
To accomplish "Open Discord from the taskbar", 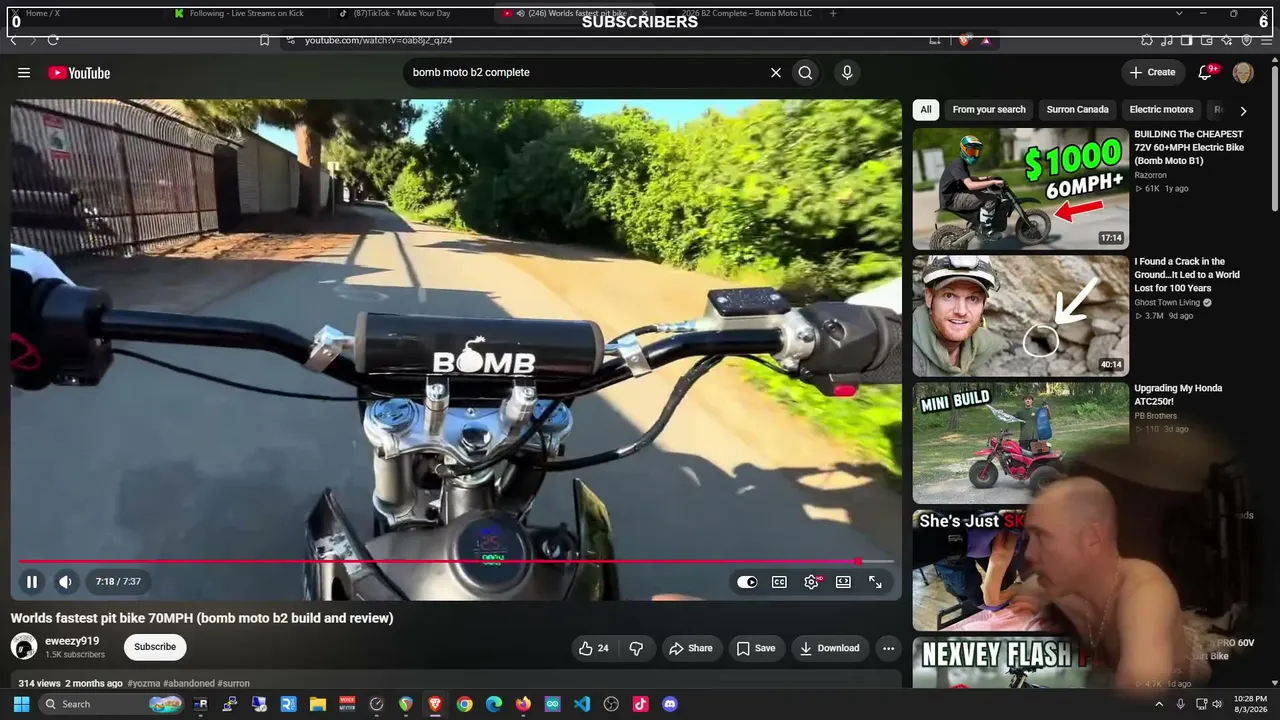I will point(670,704).
